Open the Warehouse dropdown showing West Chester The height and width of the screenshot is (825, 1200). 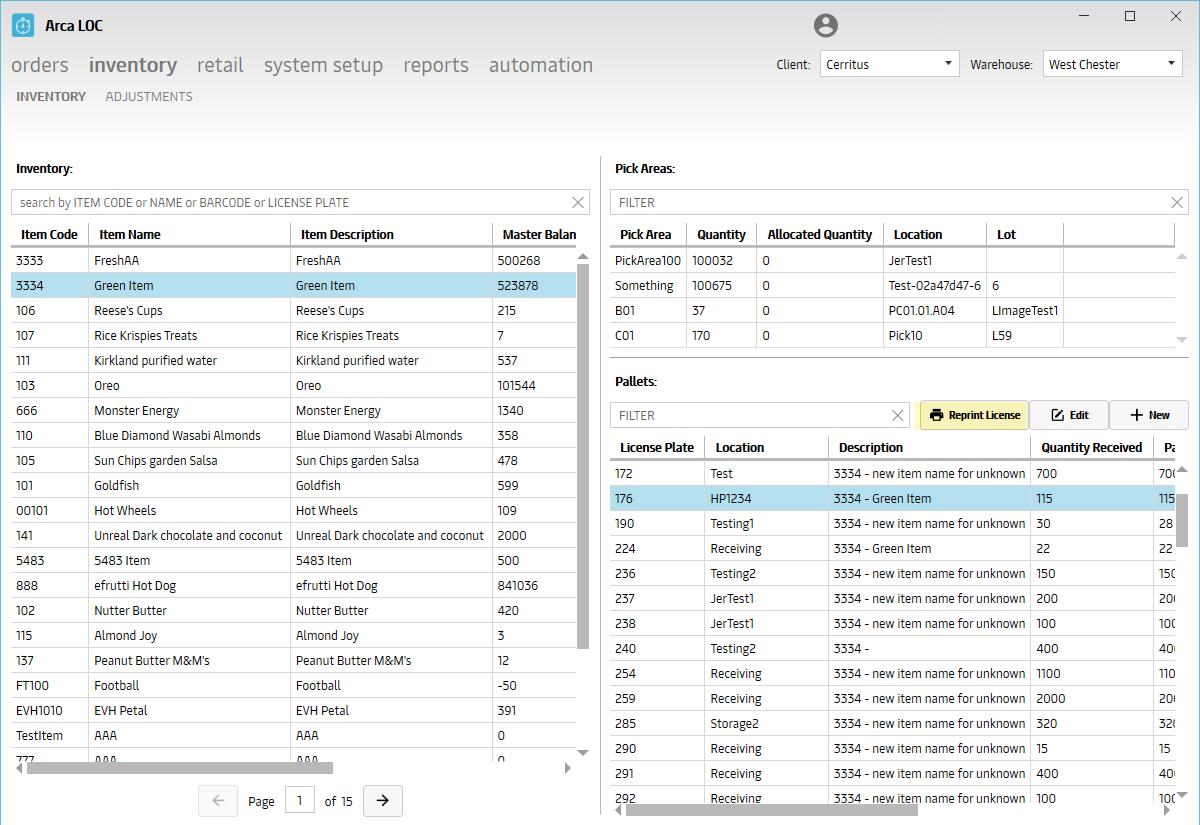[1112, 64]
